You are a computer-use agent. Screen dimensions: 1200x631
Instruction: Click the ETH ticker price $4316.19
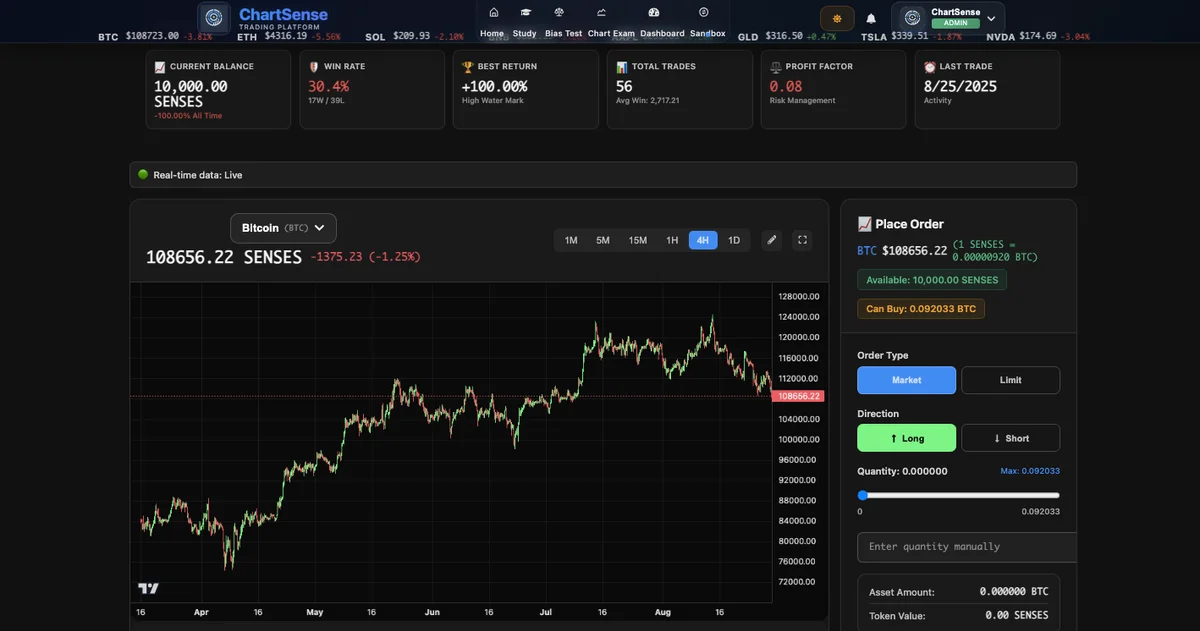pyautogui.click(x=286, y=36)
